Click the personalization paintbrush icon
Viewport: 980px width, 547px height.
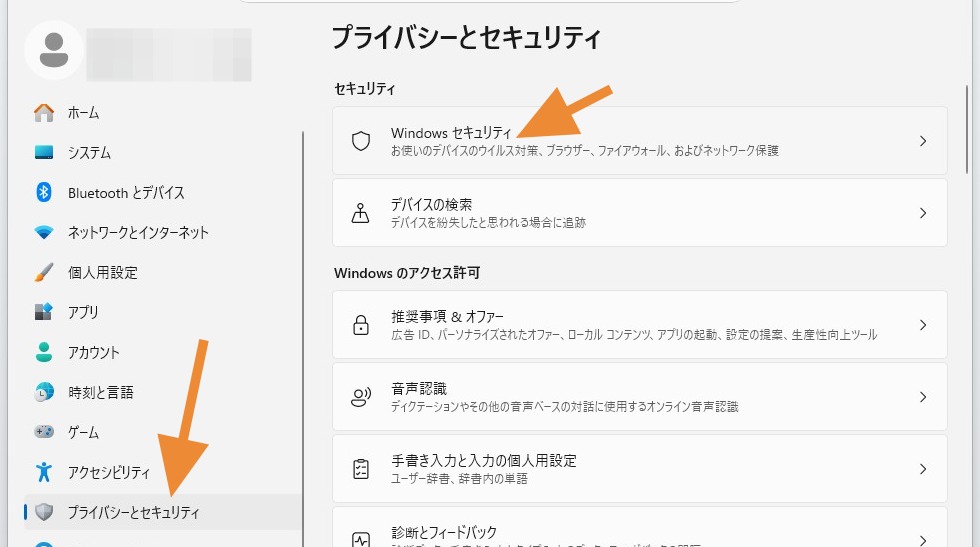click(x=44, y=273)
